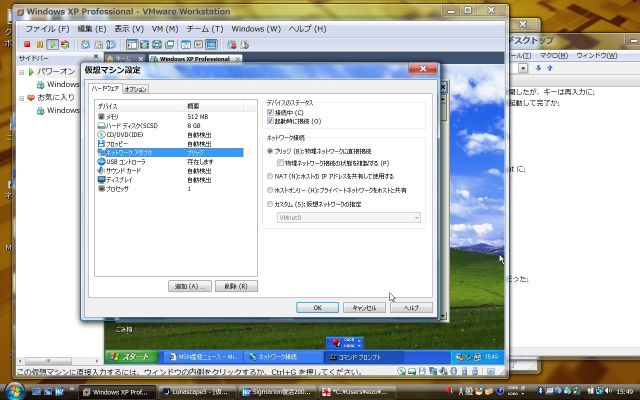Screen dimensions: 640x400
Task: Click the Take Snapshot toolbar icon
Action: (85, 44)
